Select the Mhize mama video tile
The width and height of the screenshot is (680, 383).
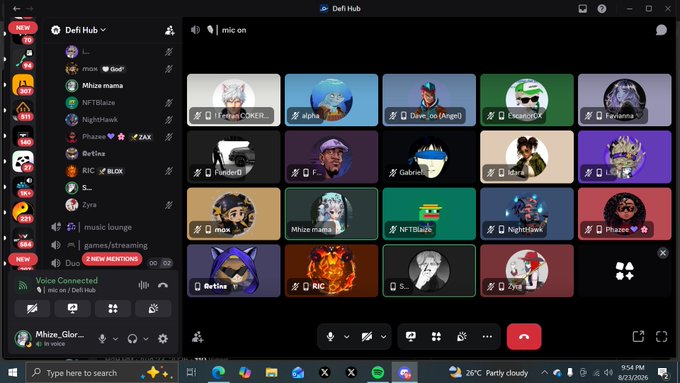331,214
